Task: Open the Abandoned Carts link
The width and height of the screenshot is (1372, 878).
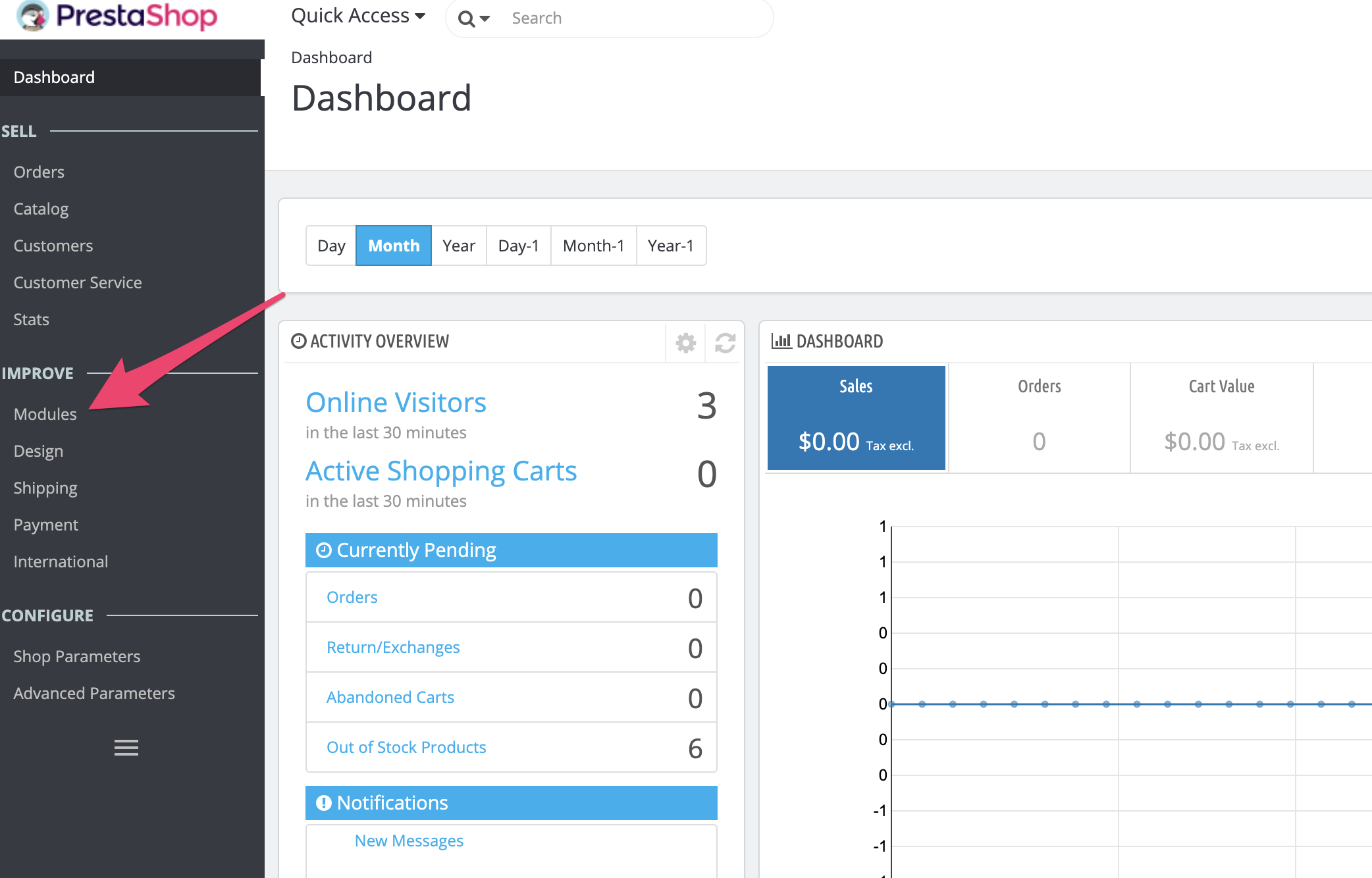Action: 390,697
